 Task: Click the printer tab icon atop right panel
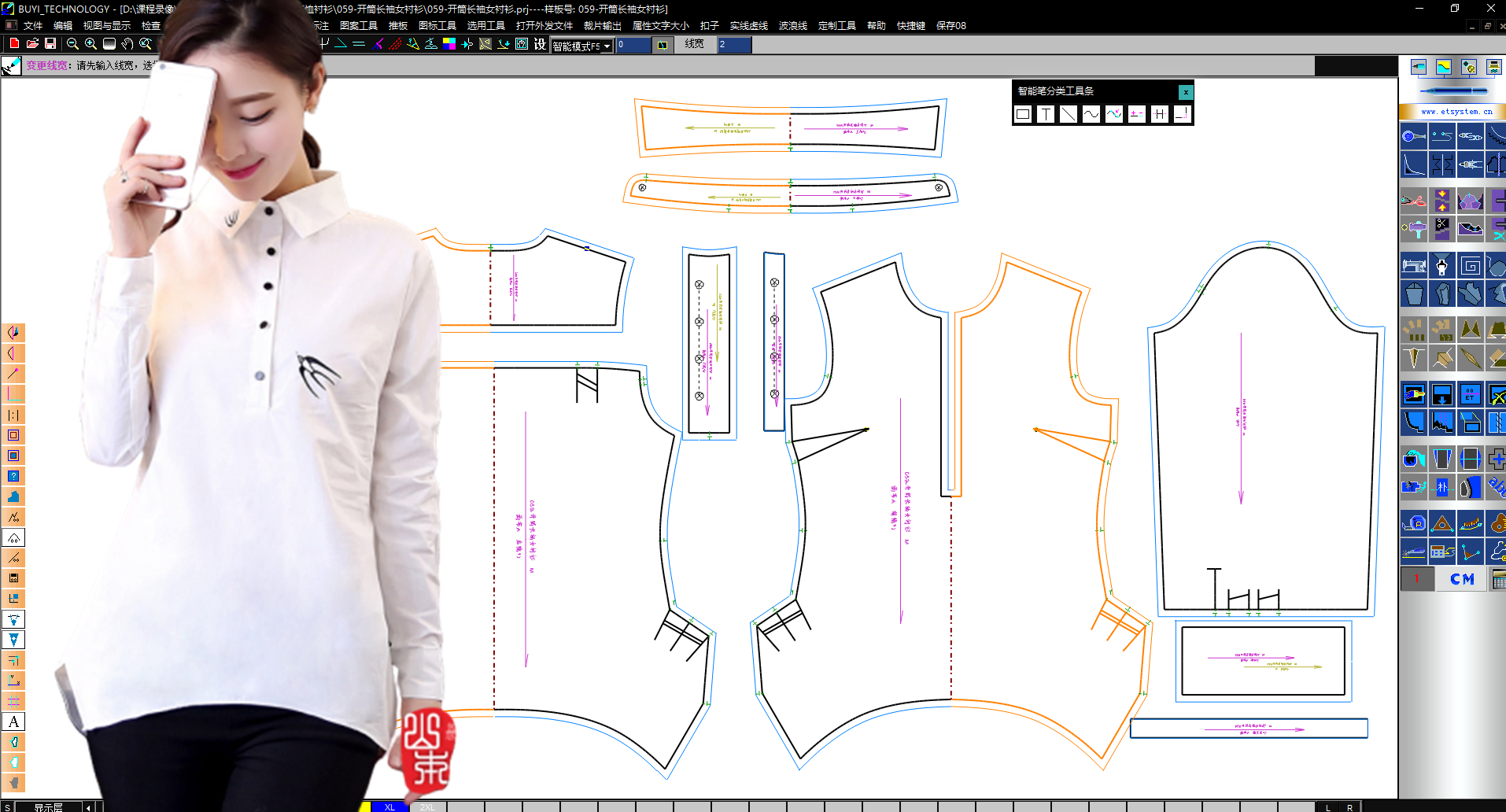(1493, 67)
